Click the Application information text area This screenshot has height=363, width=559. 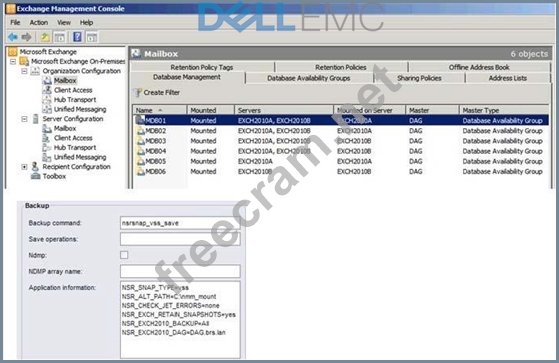coord(180,319)
